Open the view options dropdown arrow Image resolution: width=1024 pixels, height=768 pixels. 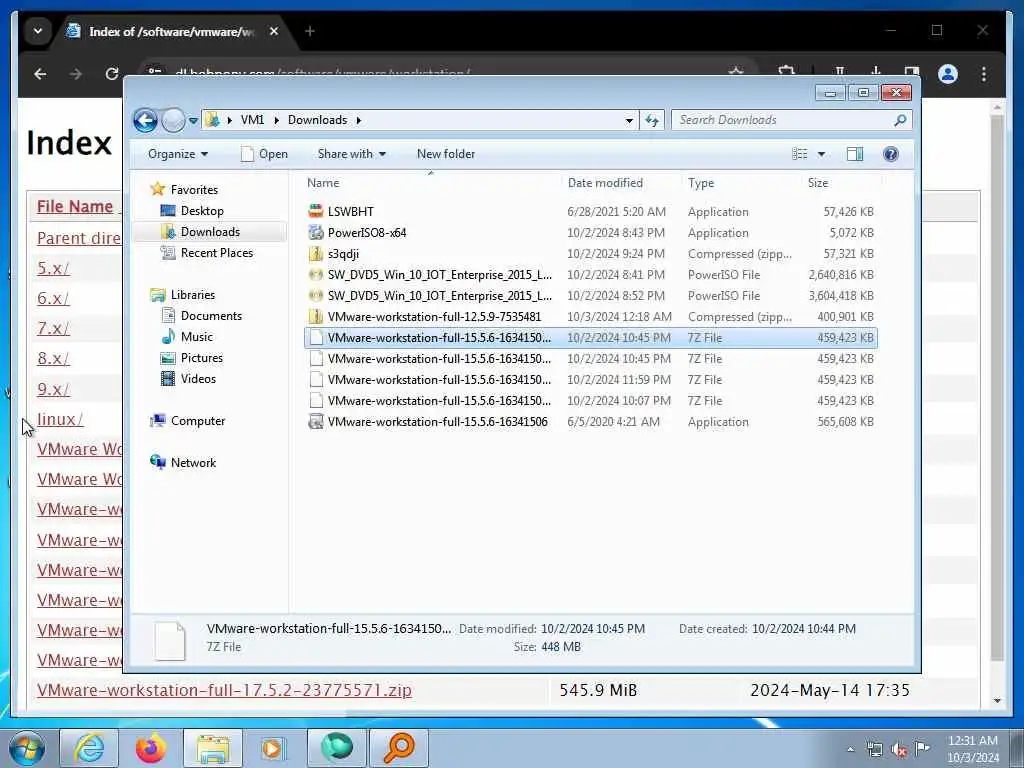(x=822, y=154)
